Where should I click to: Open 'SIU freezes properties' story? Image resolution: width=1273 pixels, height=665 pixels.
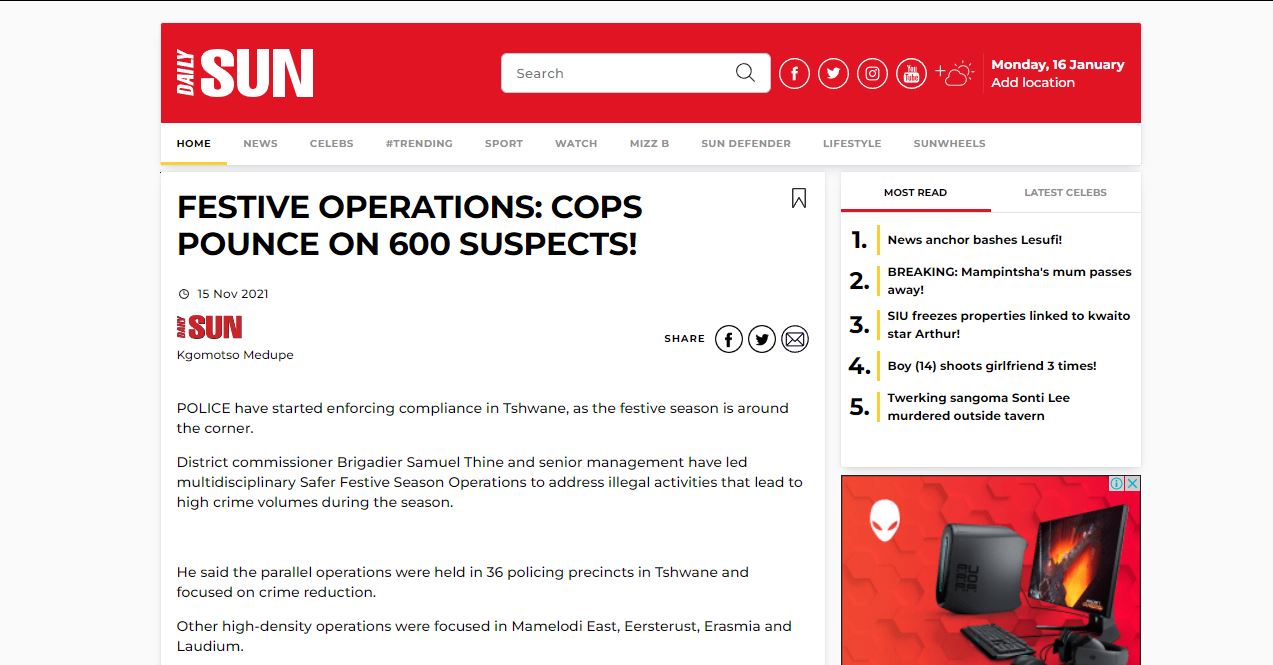(x=1009, y=325)
